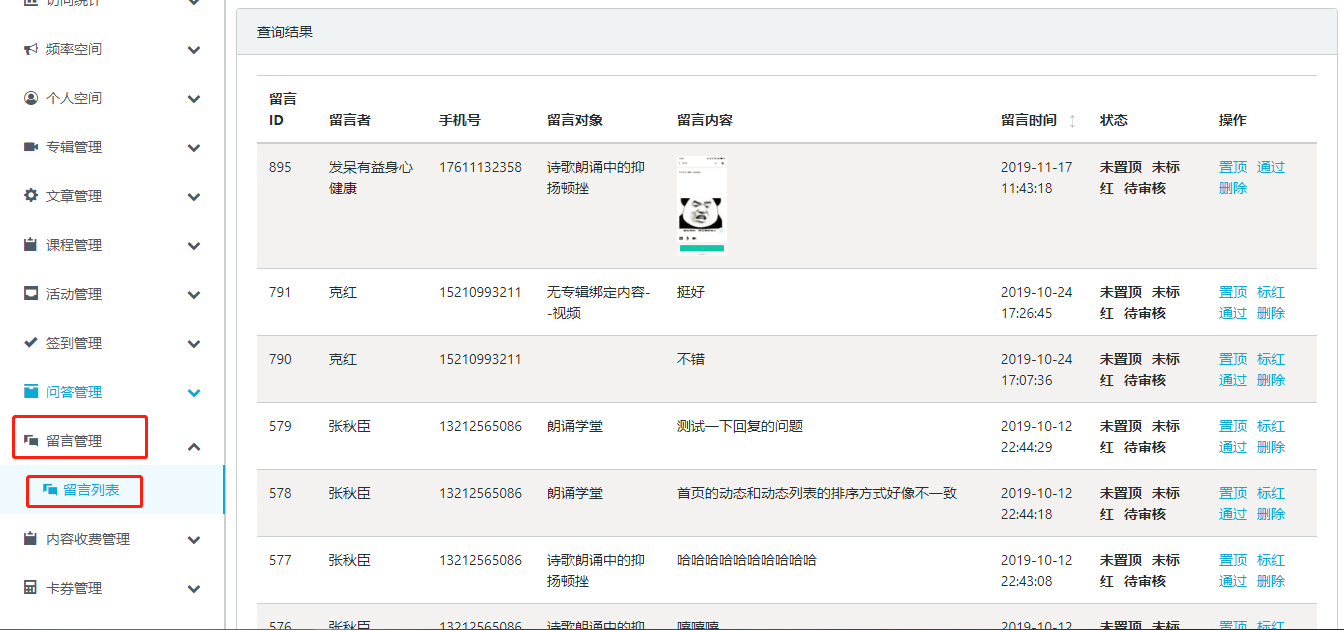Click 标红 link for message 579
Image resolution: width=1344 pixels, height=630 pixels.
[1270, 426]
